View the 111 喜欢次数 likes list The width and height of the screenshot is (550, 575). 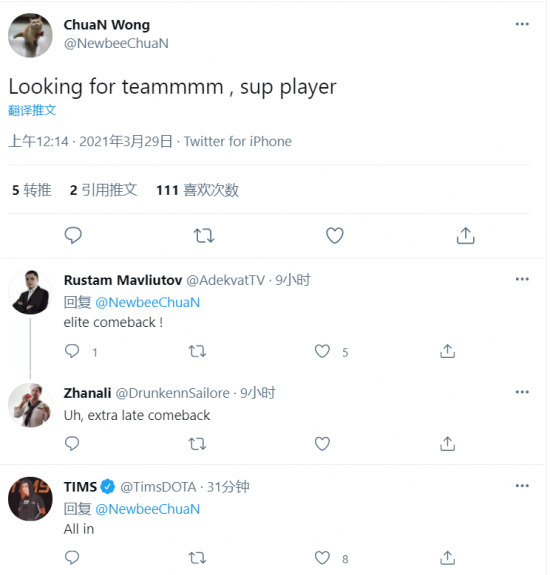click(197, 190)
